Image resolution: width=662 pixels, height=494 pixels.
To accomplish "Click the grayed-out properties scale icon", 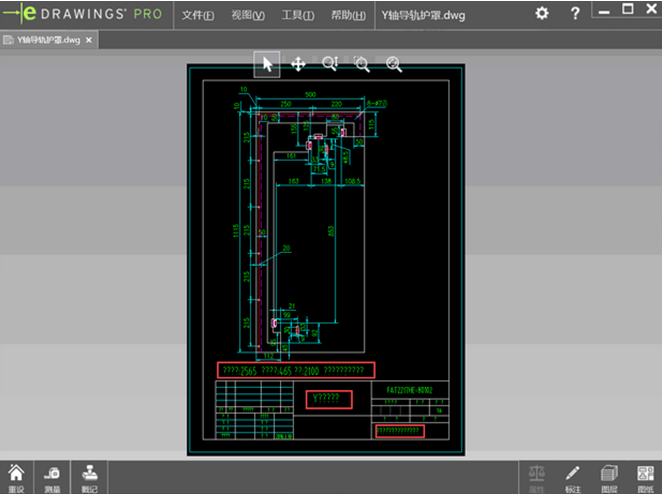I will click(535, 476).
